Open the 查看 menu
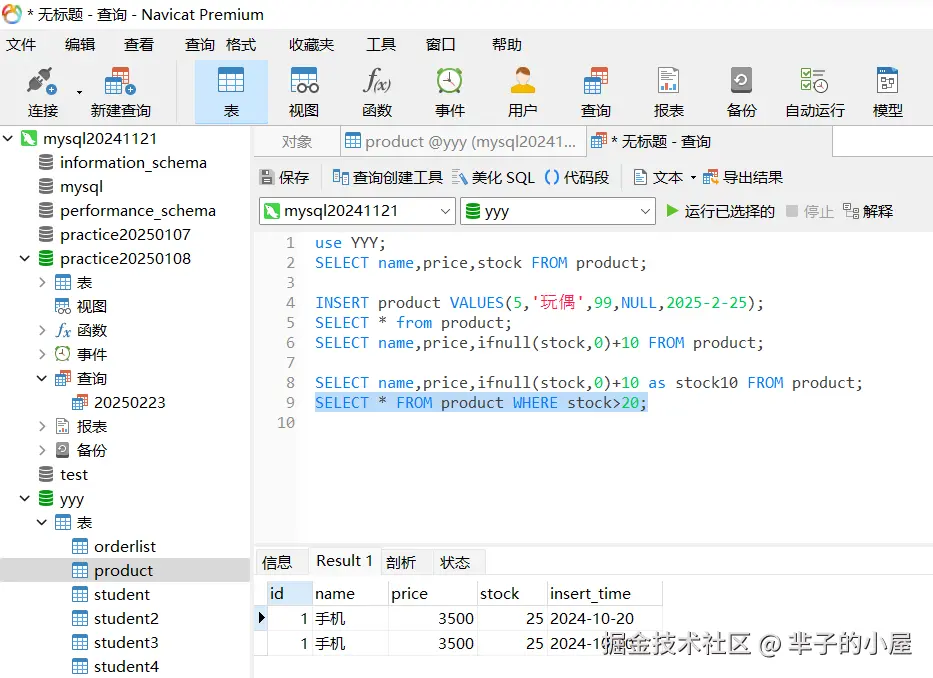Screen dimensions: 933x678 point(139,45)
